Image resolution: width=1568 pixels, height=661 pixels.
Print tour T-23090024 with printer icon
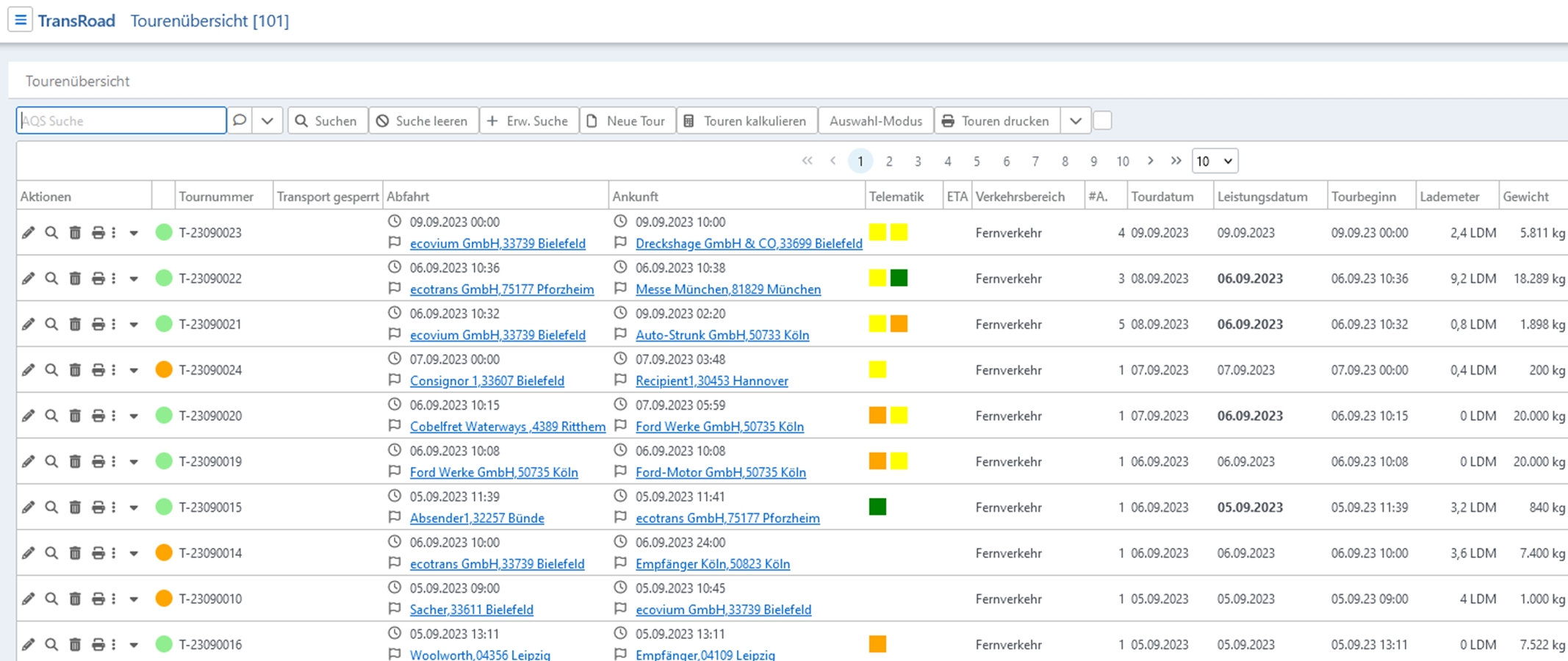tap(98, 370)
